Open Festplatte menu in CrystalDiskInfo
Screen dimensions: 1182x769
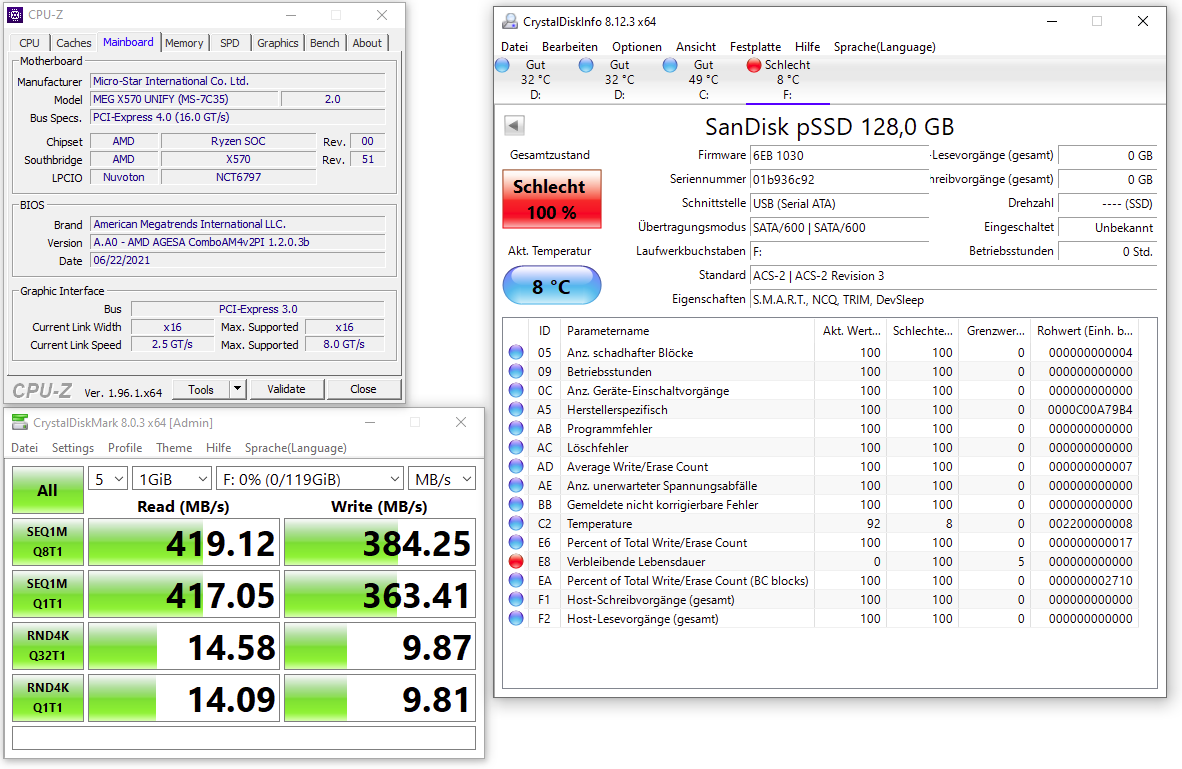point(755,47)
